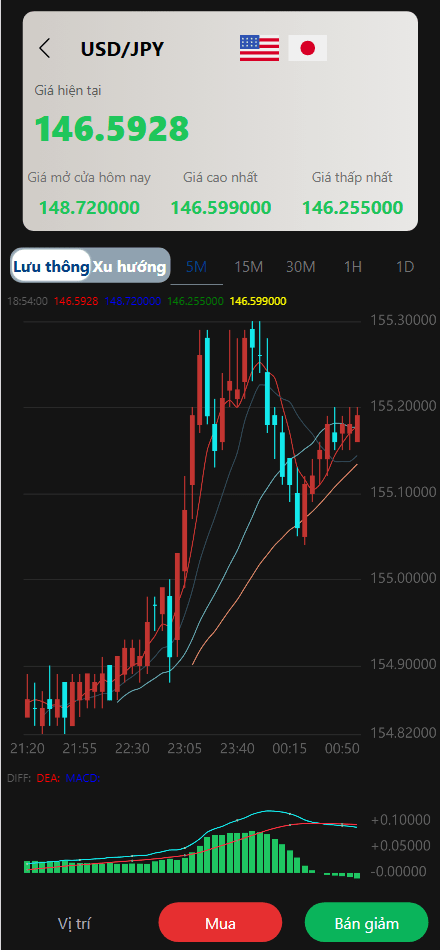The image size is (440, 950).
Task: Click the USD/JPY pair title
Action: (x=122, y=48)
